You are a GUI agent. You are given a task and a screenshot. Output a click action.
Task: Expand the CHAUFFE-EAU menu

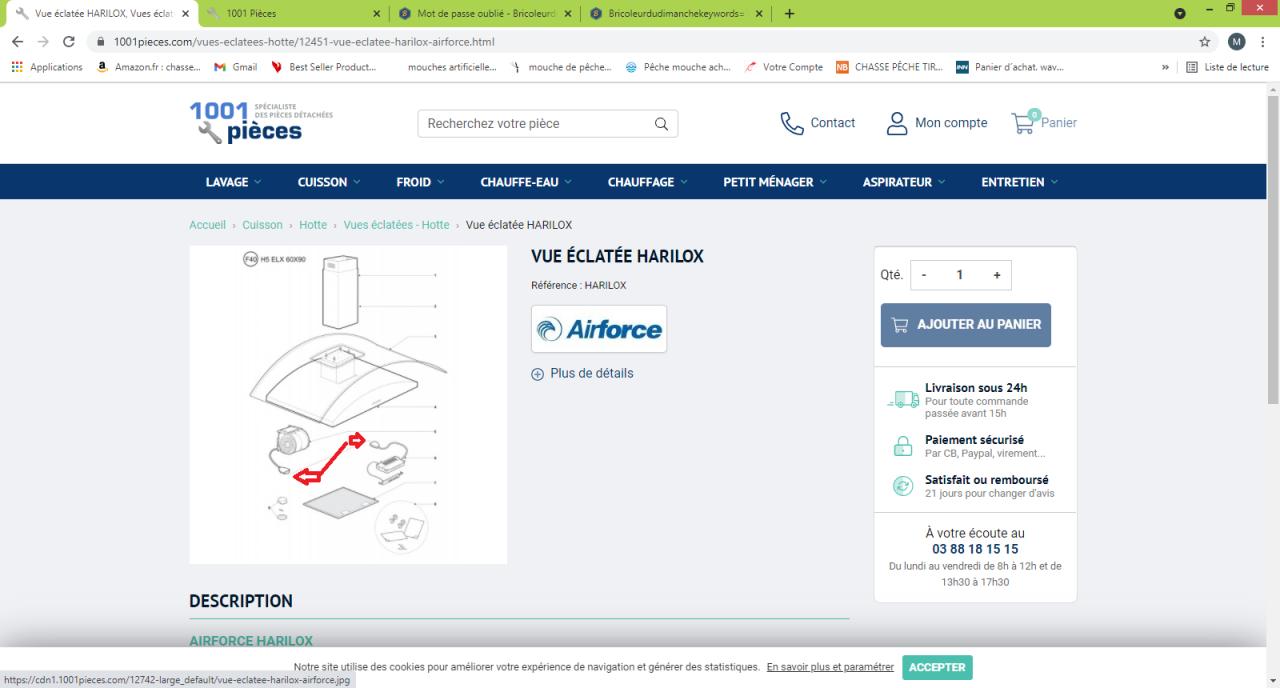click(526, 182)
